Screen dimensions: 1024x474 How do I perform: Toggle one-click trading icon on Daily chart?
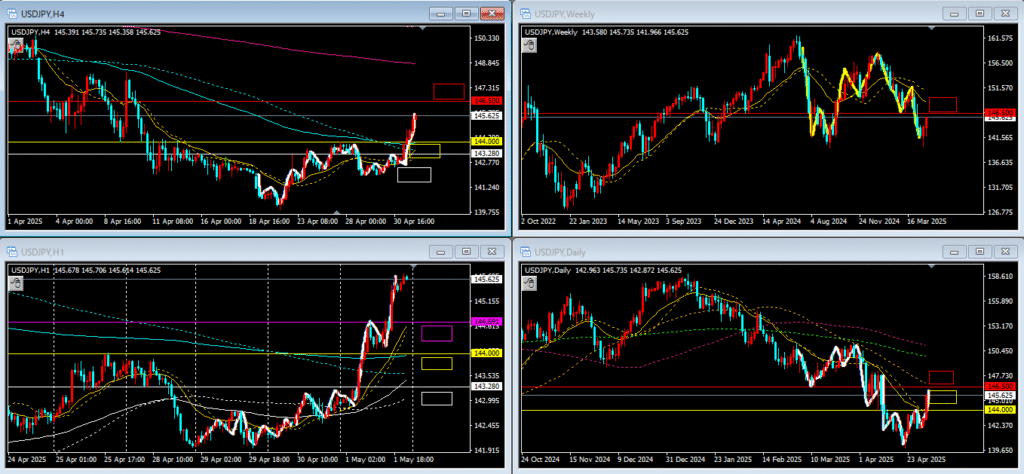tap(529, 284)
